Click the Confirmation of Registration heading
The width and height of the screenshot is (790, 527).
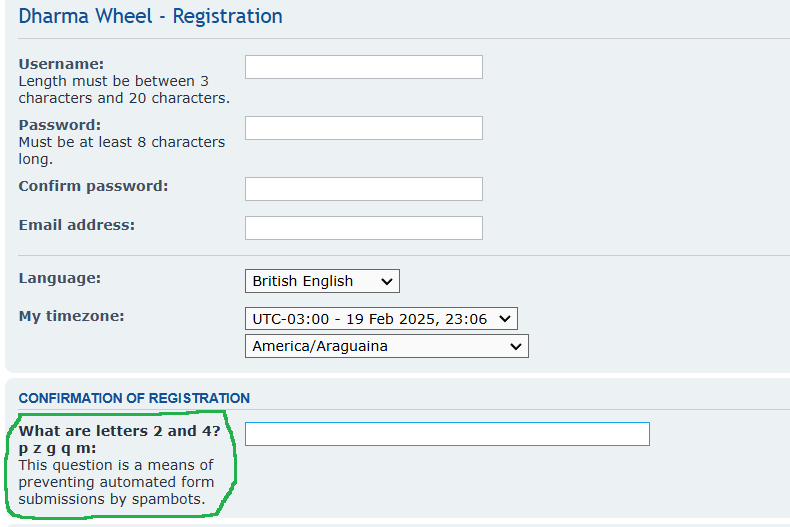134,398
